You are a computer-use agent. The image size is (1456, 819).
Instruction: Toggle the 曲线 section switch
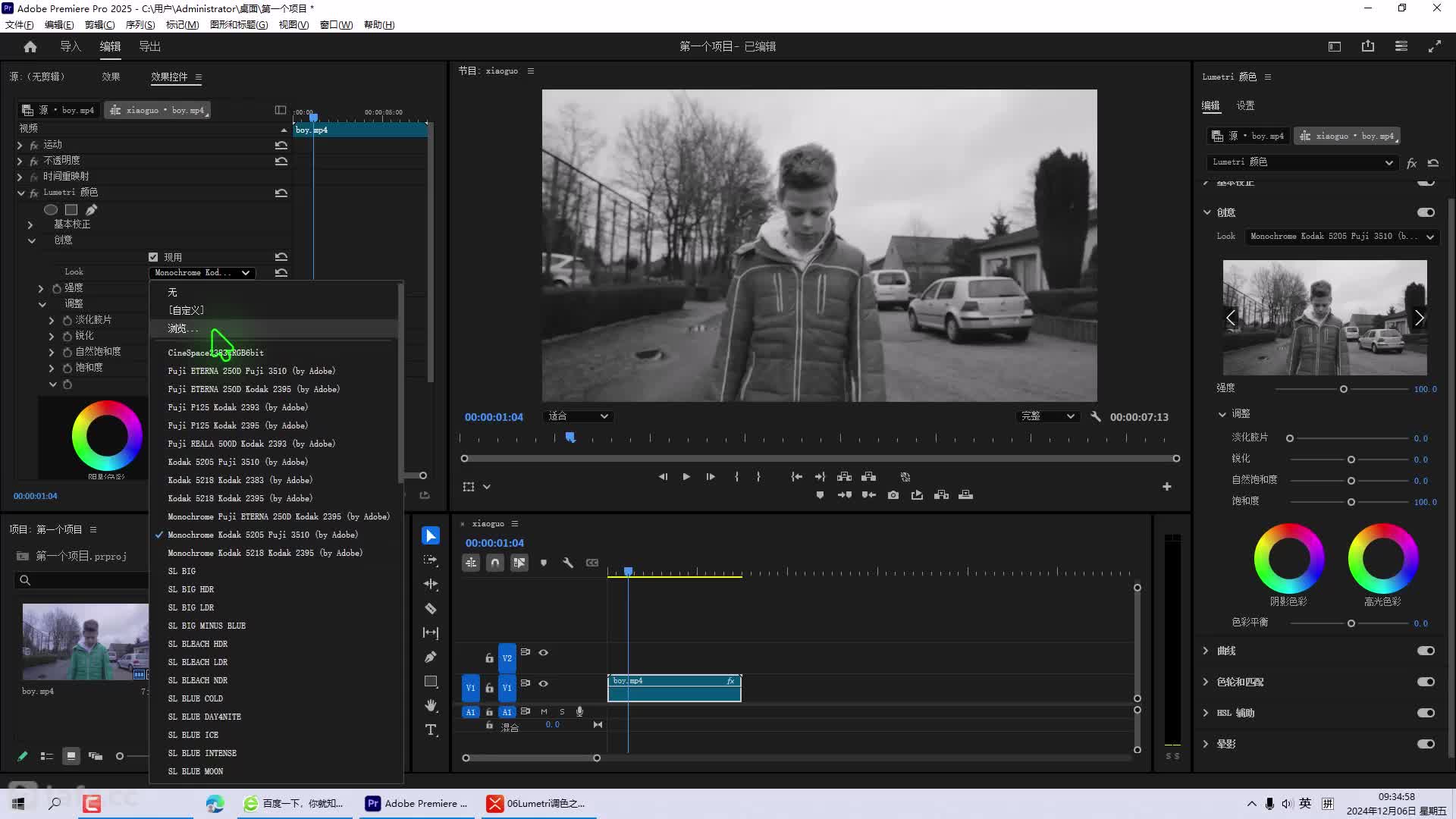coord(1426,651)
